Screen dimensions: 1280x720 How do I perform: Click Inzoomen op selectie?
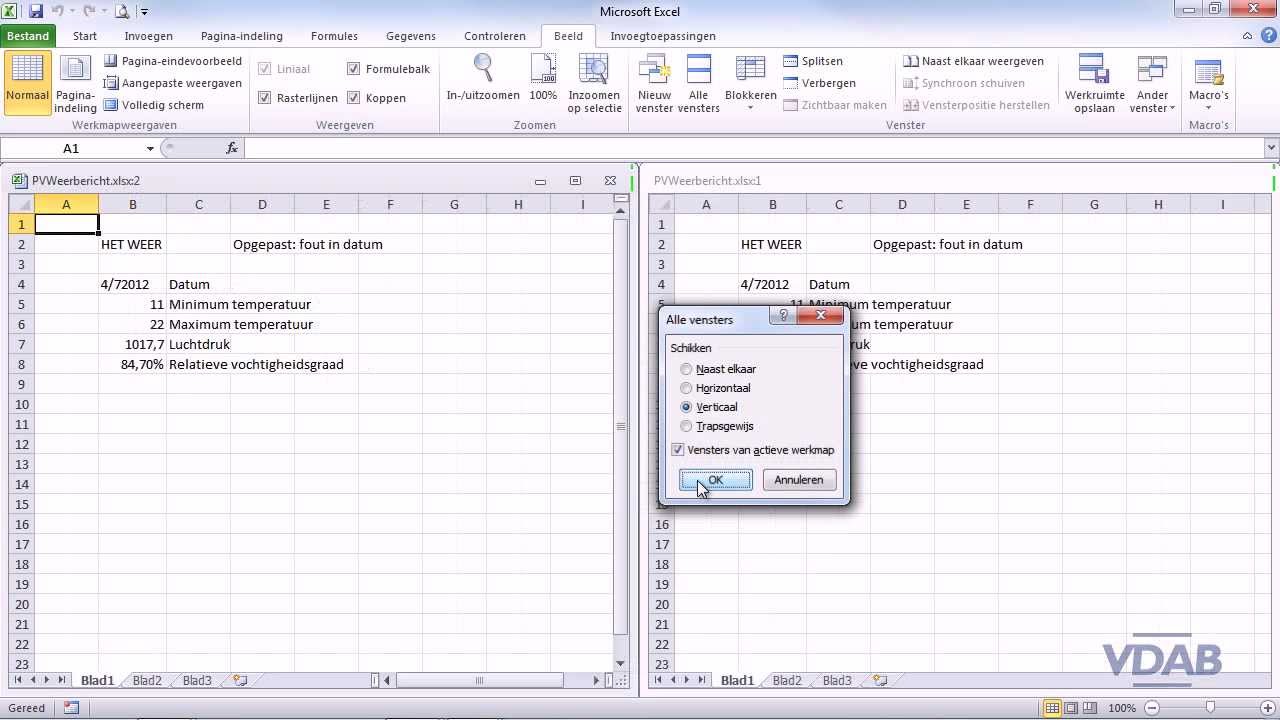point(594,83)
